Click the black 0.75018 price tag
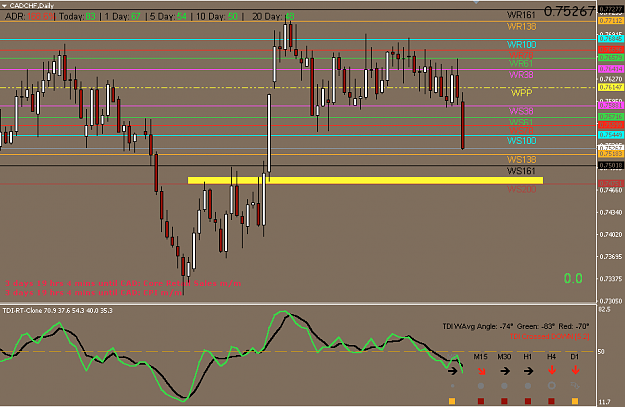The image size is (625, 407). point(611,165)
